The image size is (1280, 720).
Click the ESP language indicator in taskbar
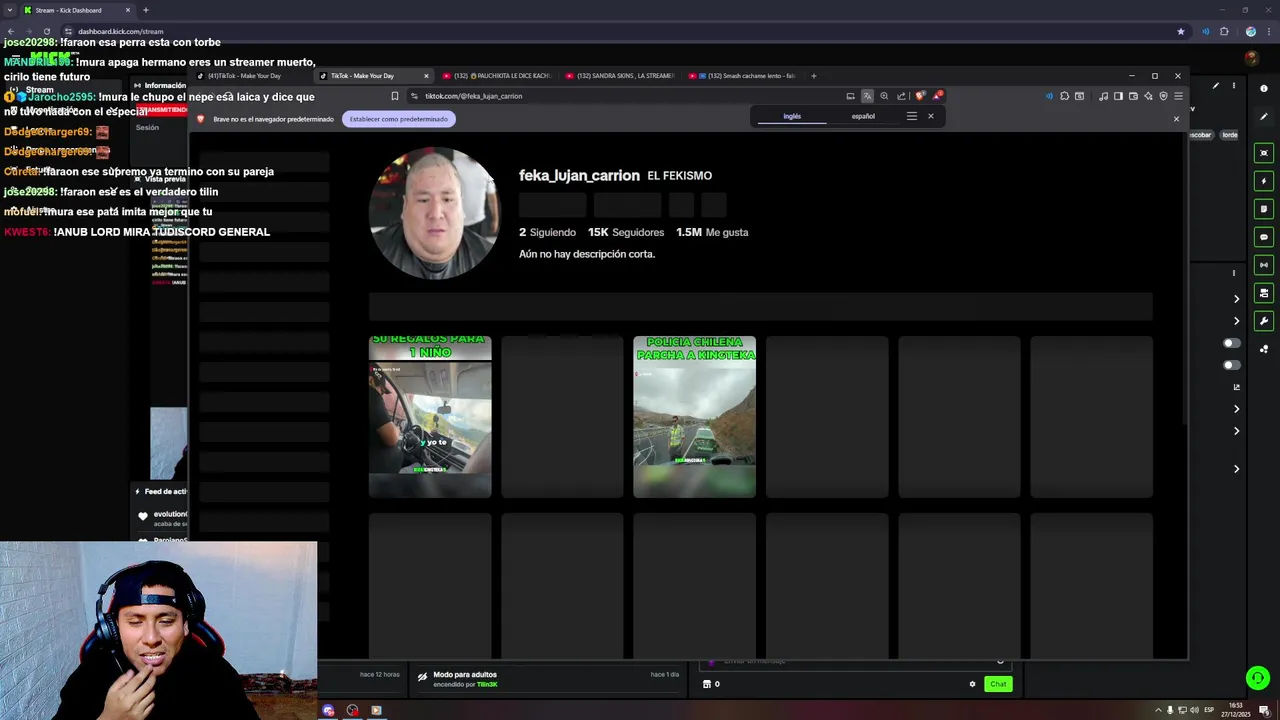click(x=1209, y=710)
